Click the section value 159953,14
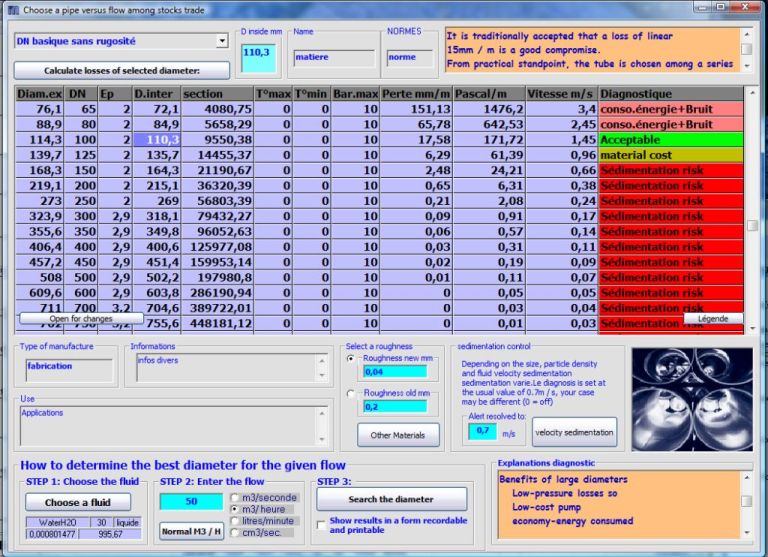The height and width of the screenshot is (557, 768). point(217,262)
